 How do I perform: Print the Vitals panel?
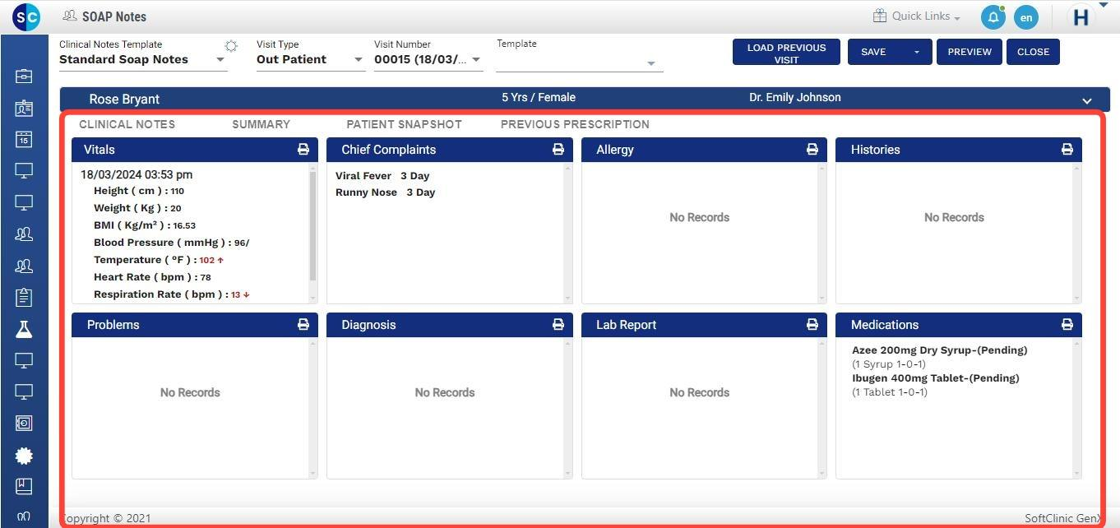[303, 150]
